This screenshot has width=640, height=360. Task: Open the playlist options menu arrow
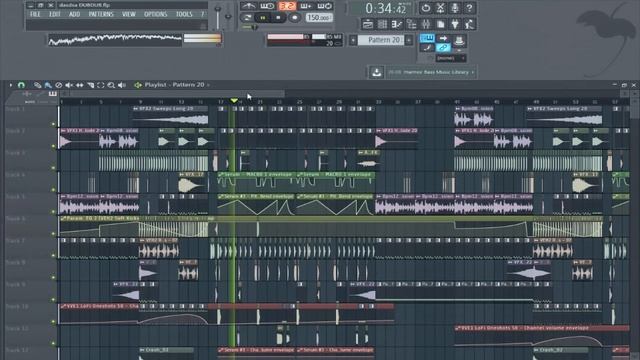coord(11,85)
